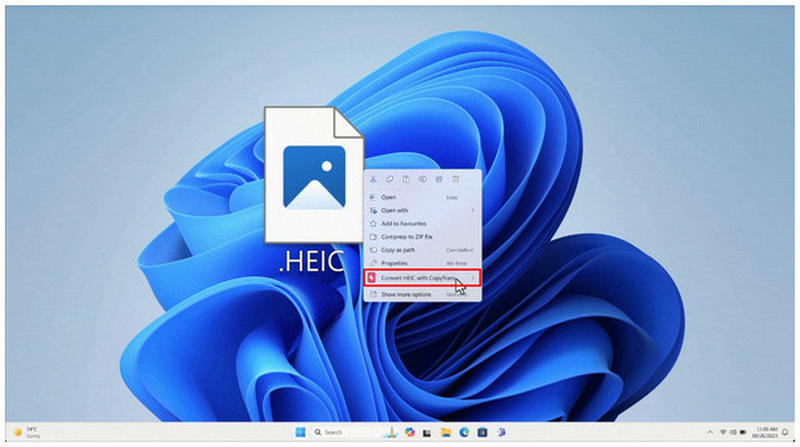Select the .HEIC file on the desktop
The image size is (800, 447).
pos(313,189)
